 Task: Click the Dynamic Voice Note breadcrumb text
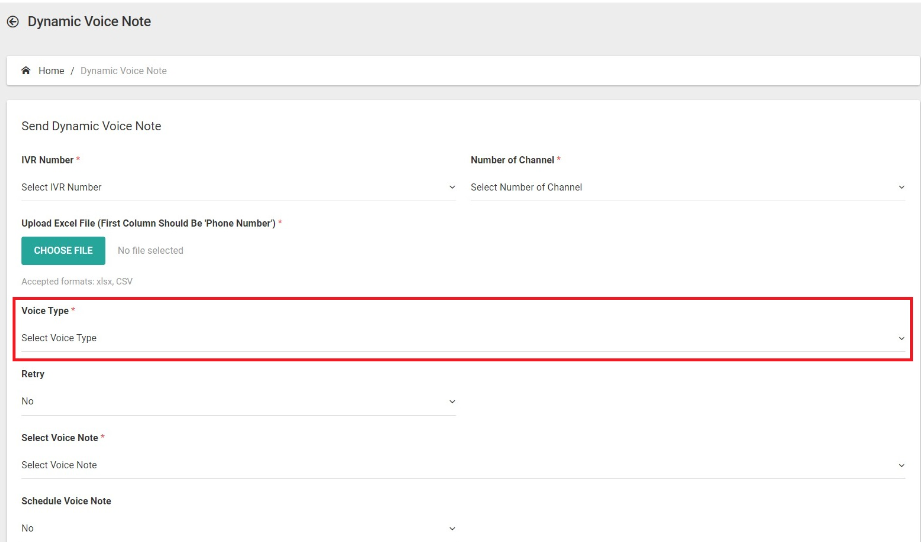123,70
